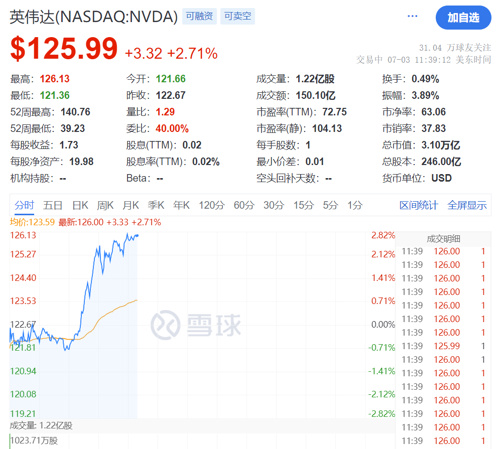Click the 1023.71万股 volume label

(x=34, y=441)
